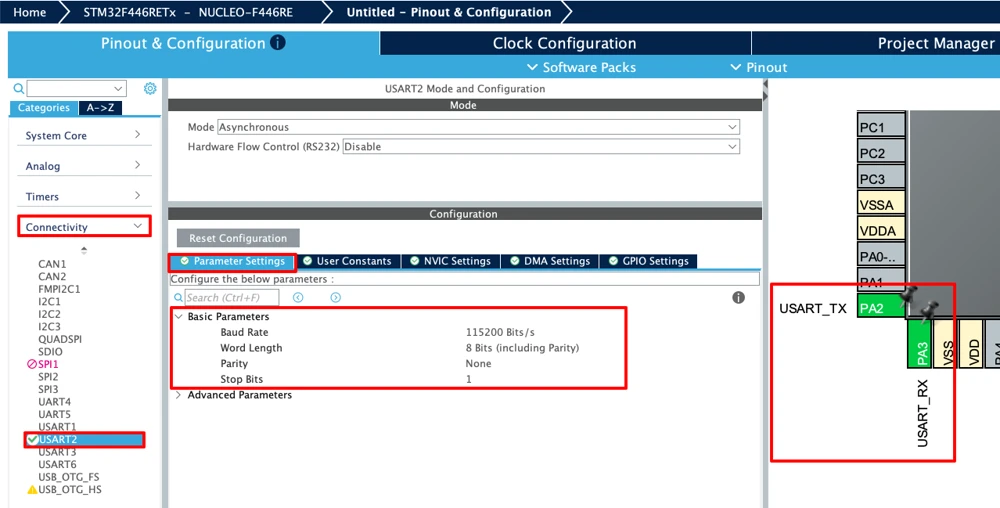The height and width of the screenshot is (508, 1000).
Task: Go to the previous search result arrow
Action: click(298, 298)
